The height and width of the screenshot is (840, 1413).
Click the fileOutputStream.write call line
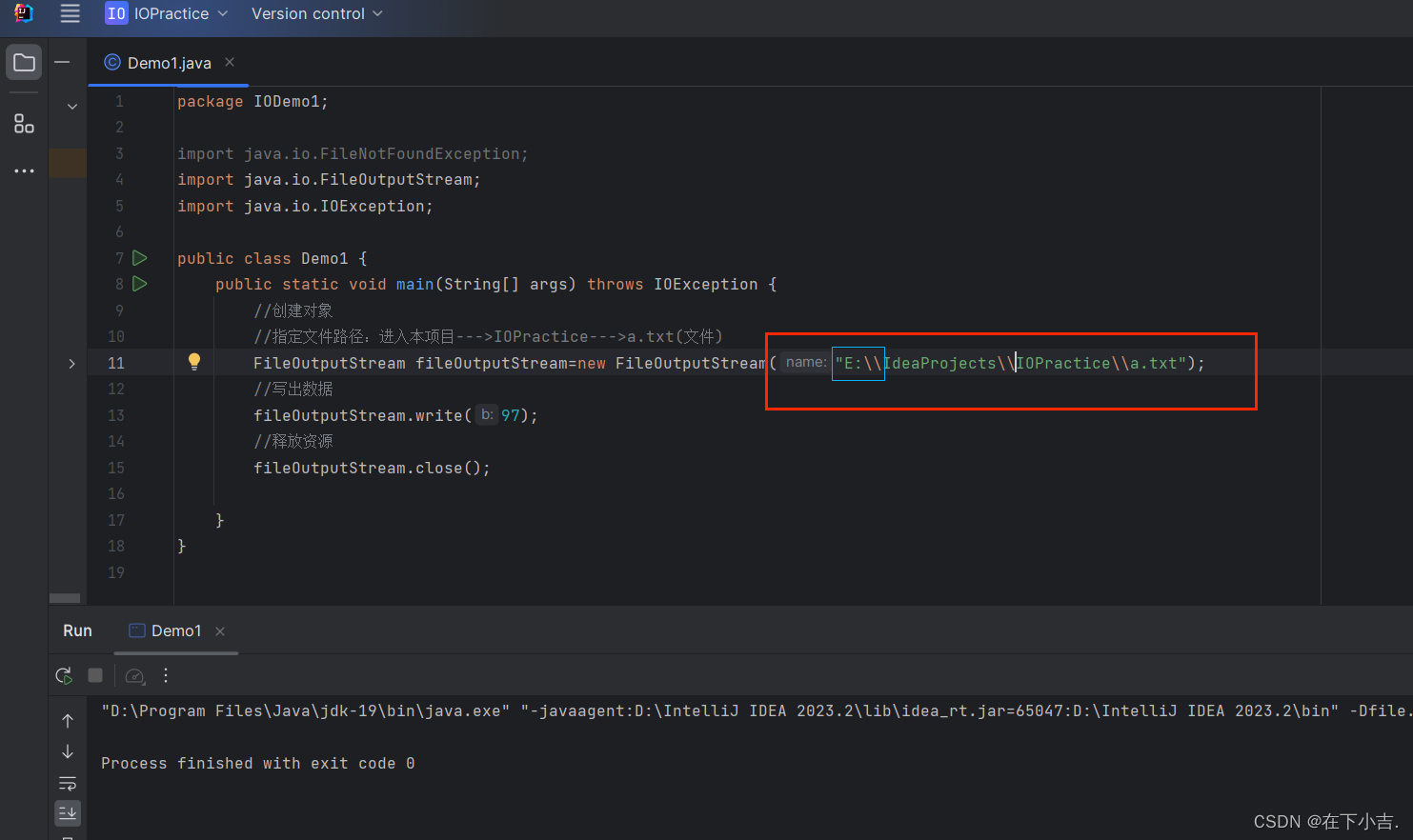click(x=395, y=415)
